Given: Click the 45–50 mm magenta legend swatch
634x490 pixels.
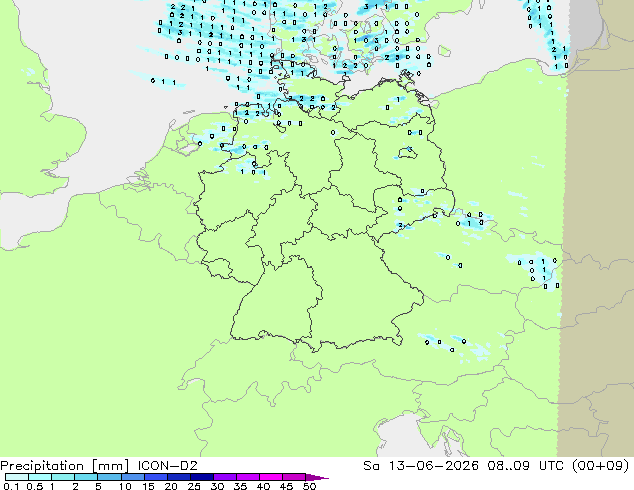Looking at the screenshot, I should click(x=294, y=477).
